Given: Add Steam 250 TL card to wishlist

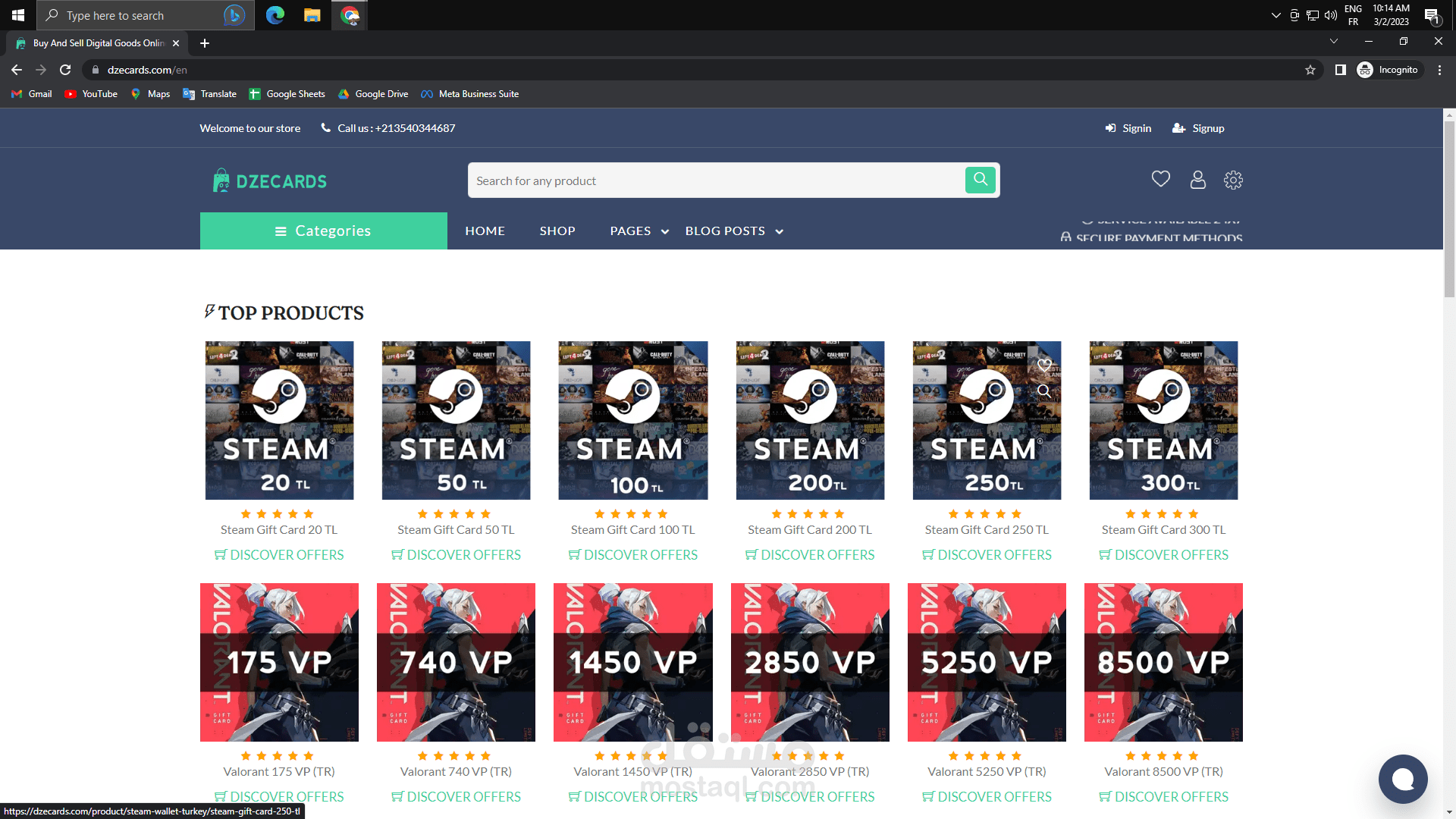Looking at the screenshot, I should pyautogui.click(x=1044, y=365).
